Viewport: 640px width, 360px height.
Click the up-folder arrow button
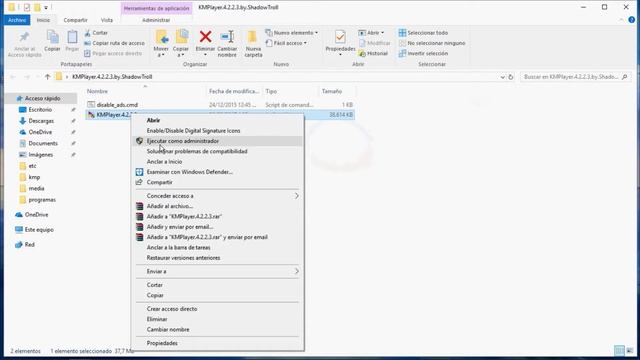click(x=47, y=77)
